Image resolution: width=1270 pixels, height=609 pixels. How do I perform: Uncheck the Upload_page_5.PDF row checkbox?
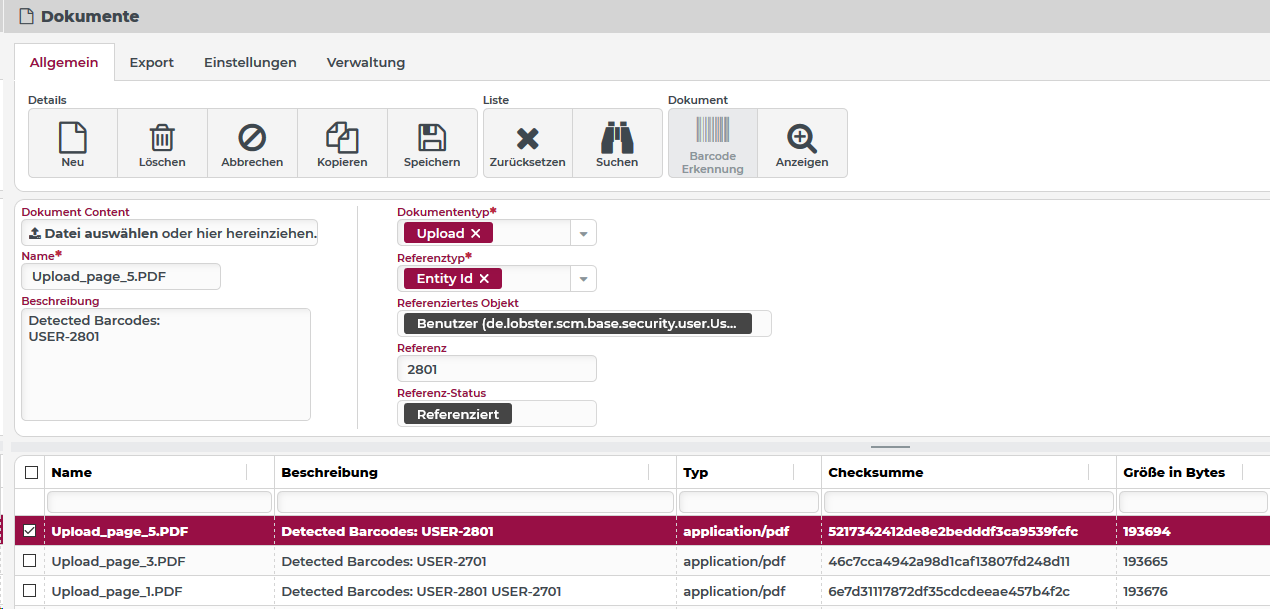(x=30, y=531)
